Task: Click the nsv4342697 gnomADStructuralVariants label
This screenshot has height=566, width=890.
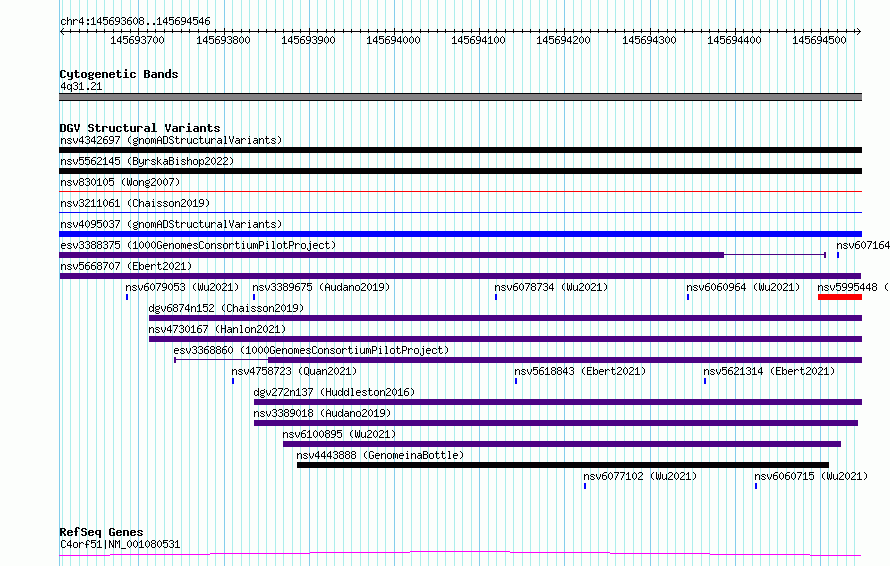Action: coord(171,140)
